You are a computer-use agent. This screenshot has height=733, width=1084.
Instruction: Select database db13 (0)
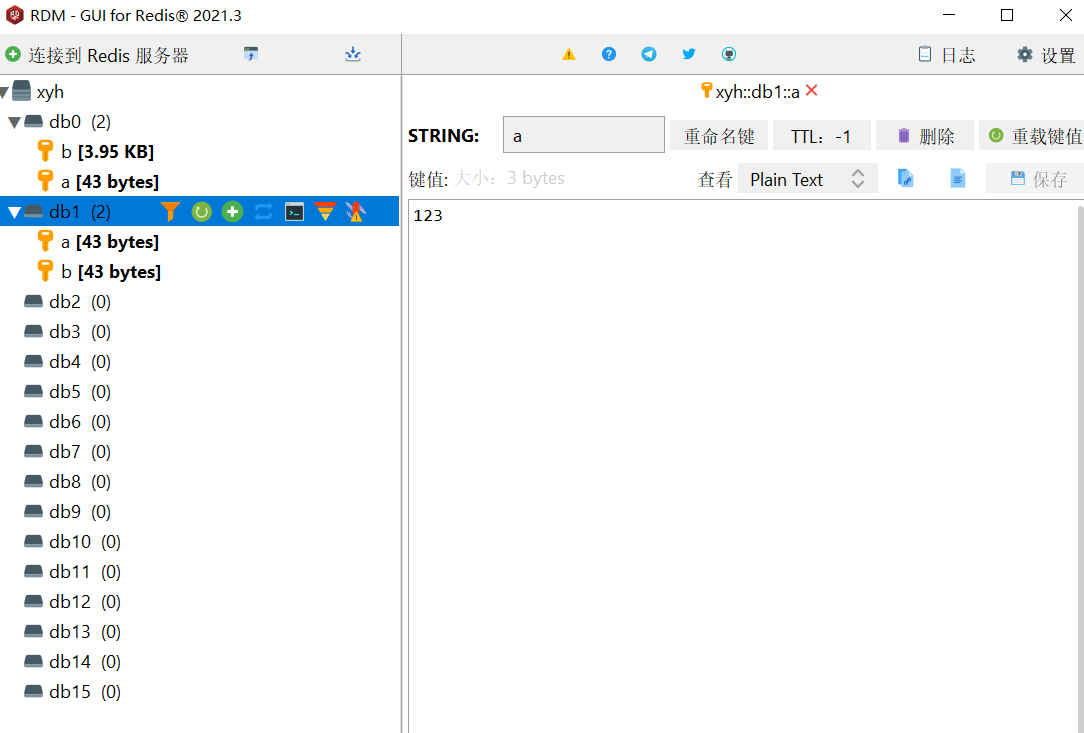(x=72, y=631)
